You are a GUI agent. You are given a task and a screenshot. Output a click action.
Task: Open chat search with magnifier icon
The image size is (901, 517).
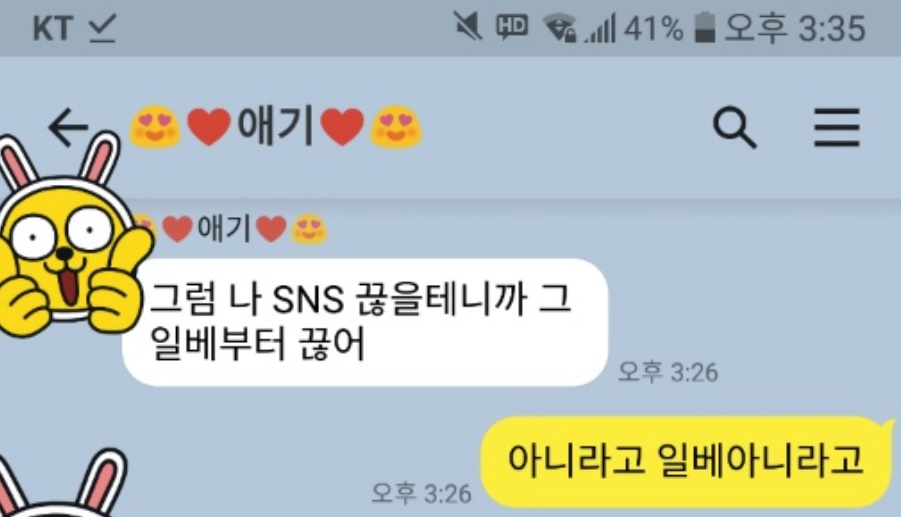click(x=734, y=128)
